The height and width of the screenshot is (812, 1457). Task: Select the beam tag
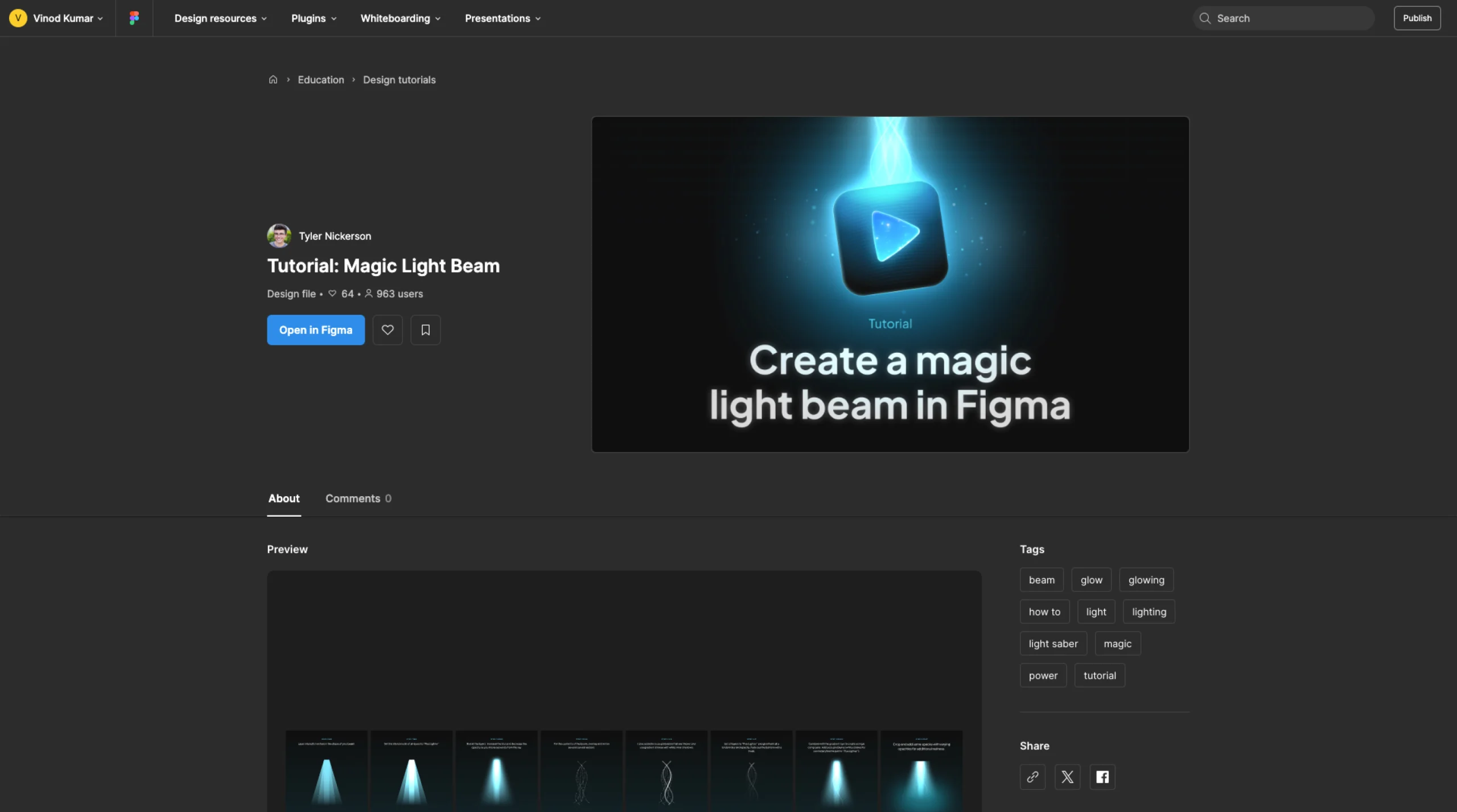point(1042,580)
